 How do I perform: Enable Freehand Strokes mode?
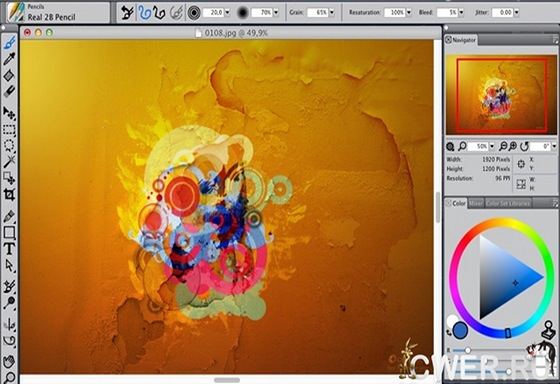click(x=145, y=13)
